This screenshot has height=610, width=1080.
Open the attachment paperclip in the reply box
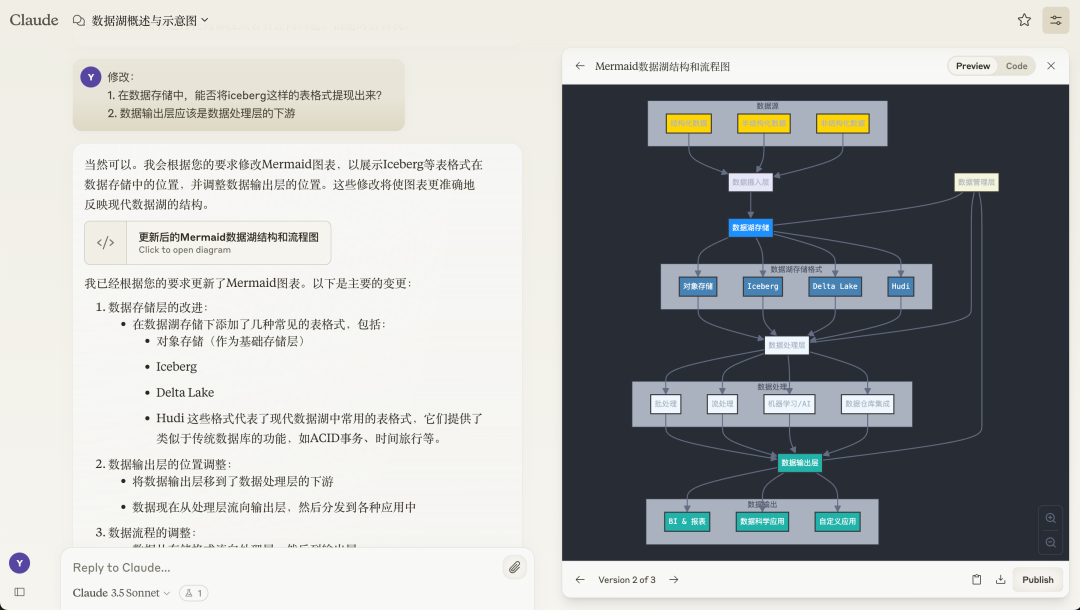[x=514, y=567]
